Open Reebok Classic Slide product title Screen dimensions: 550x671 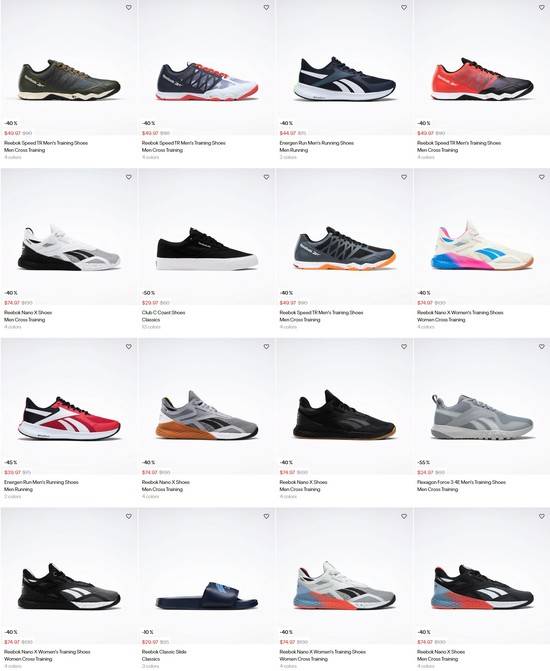164,652
